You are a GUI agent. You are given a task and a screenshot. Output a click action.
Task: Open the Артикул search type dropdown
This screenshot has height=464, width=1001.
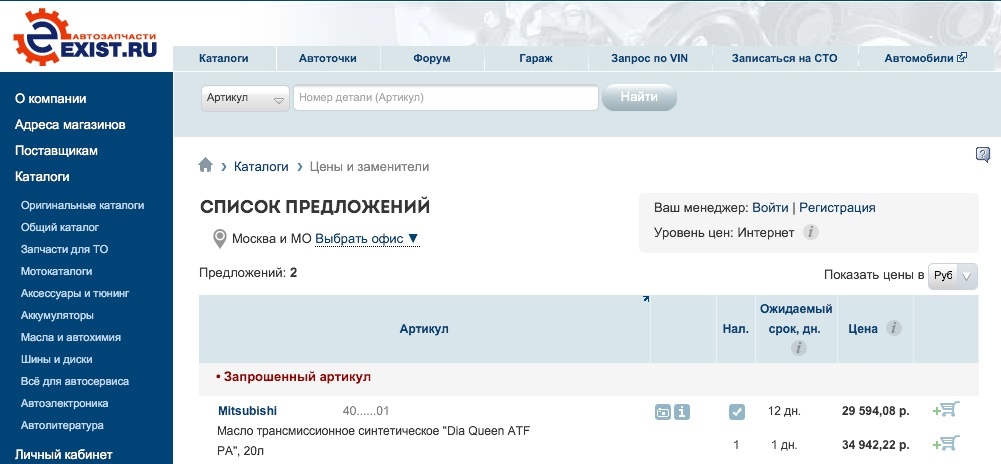pos(245,98)
